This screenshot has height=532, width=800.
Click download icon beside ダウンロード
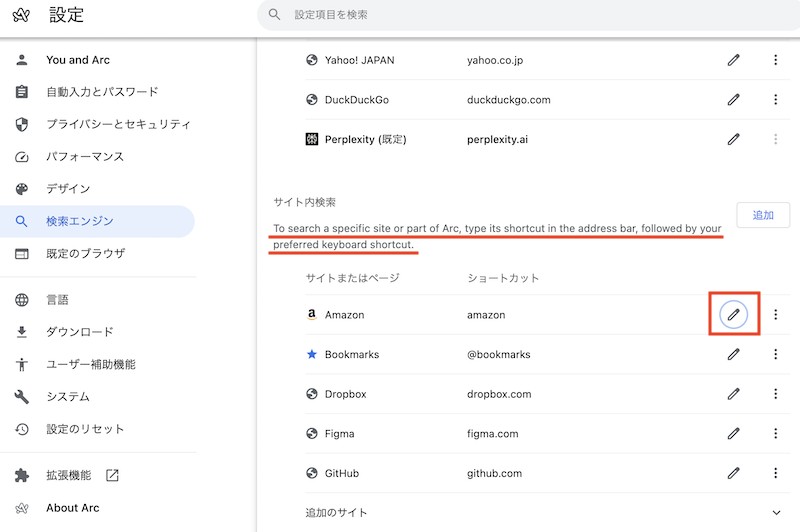(21, 332)
